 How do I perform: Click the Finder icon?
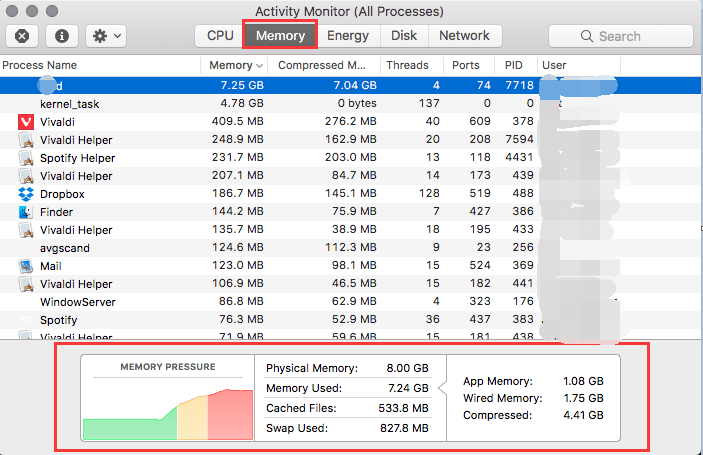pyautogui.click(x=26, y=212)
